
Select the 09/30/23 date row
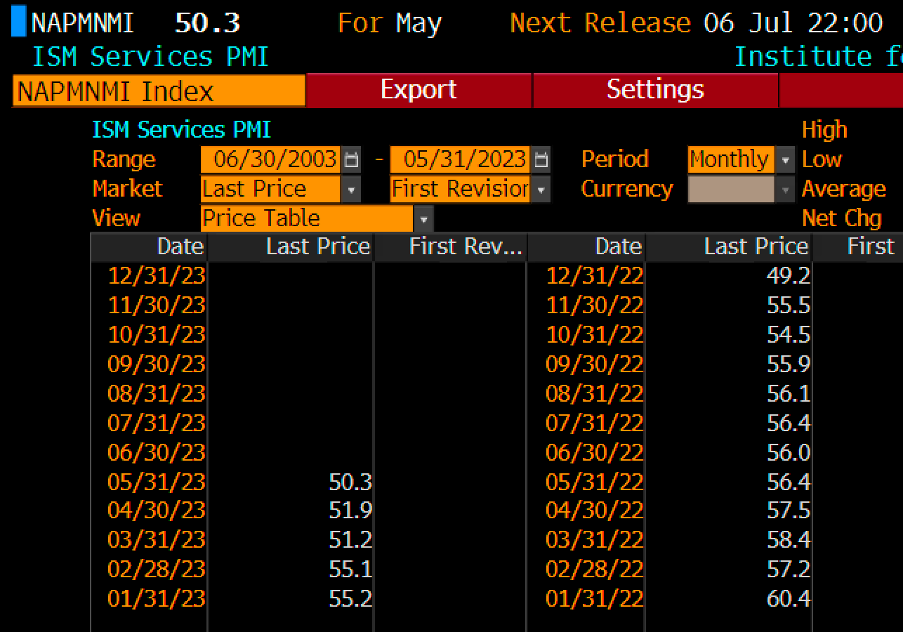tap(157, 364)
